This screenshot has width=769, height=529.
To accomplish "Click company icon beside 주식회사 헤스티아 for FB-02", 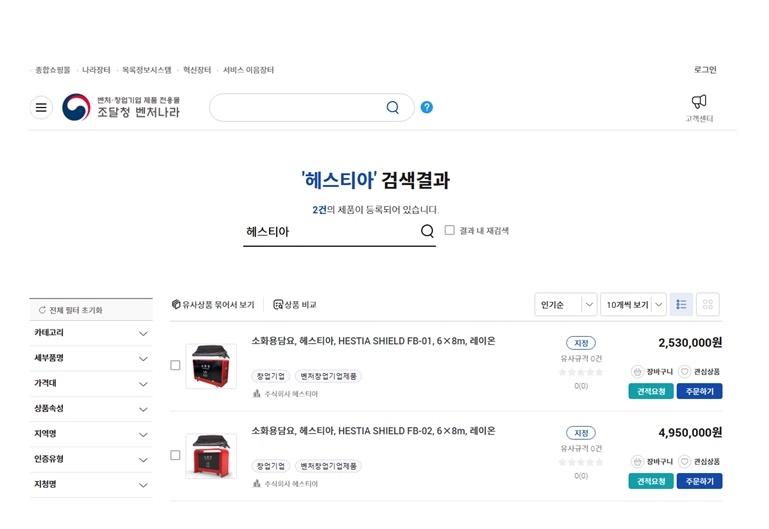I will pos(256,483).
